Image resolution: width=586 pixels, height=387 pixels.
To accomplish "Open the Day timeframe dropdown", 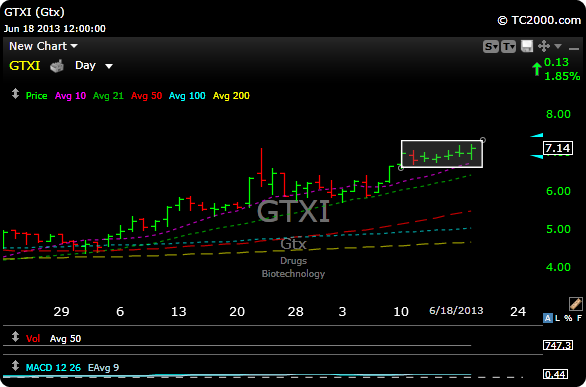I will 94,66.
